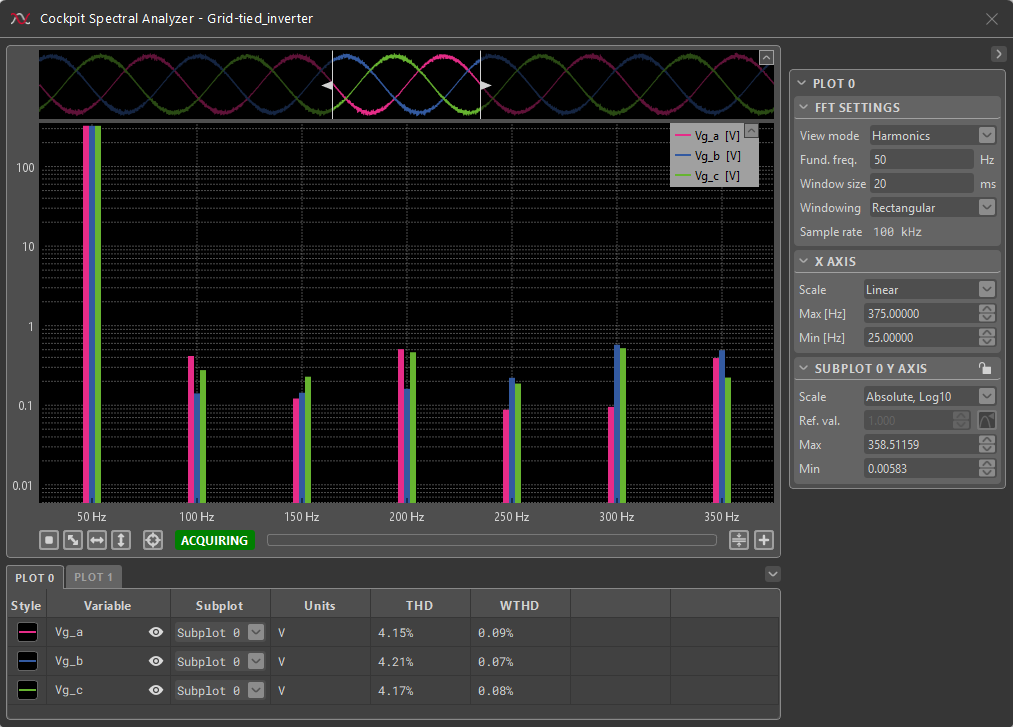
Task: Open the View mode dropdown
Action: click(x=932, y=136)
